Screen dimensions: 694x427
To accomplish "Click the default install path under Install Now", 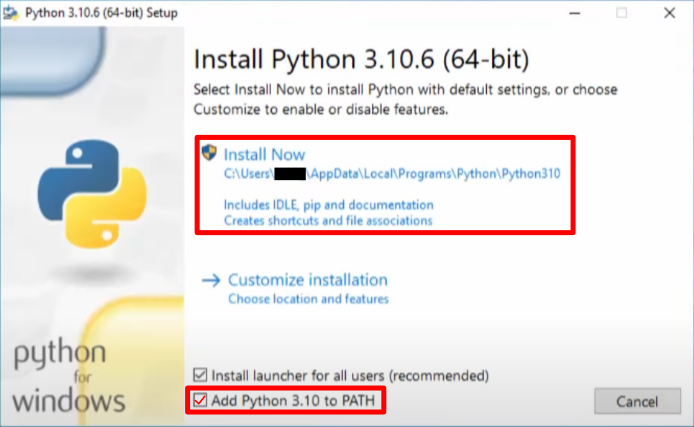I will coord(392,173).
